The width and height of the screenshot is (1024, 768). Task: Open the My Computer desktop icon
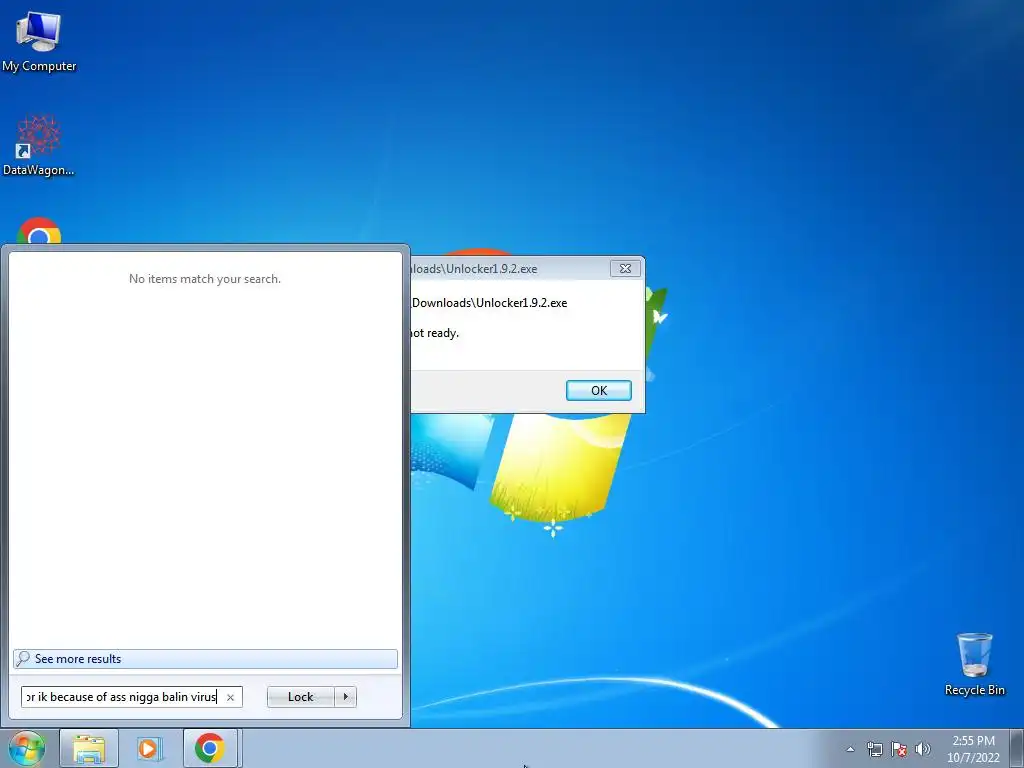(x=39, y=40)
